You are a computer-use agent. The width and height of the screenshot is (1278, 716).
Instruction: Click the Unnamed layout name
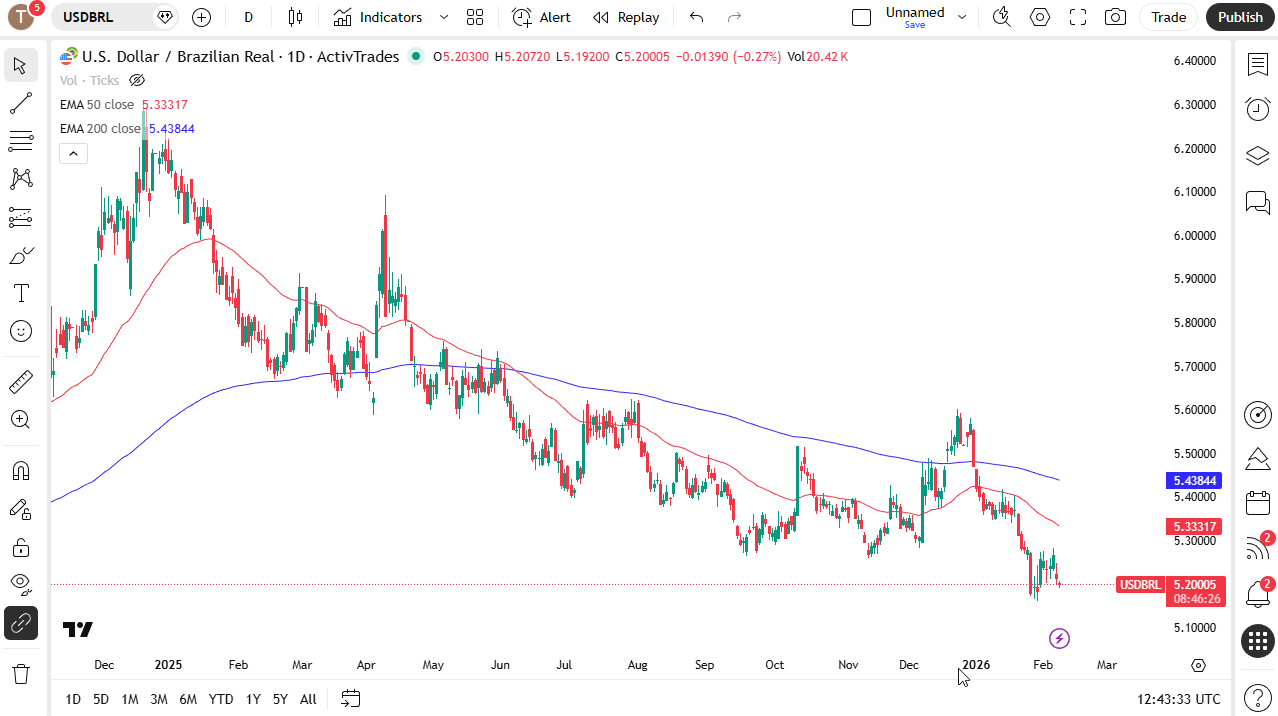coord(915,13)
